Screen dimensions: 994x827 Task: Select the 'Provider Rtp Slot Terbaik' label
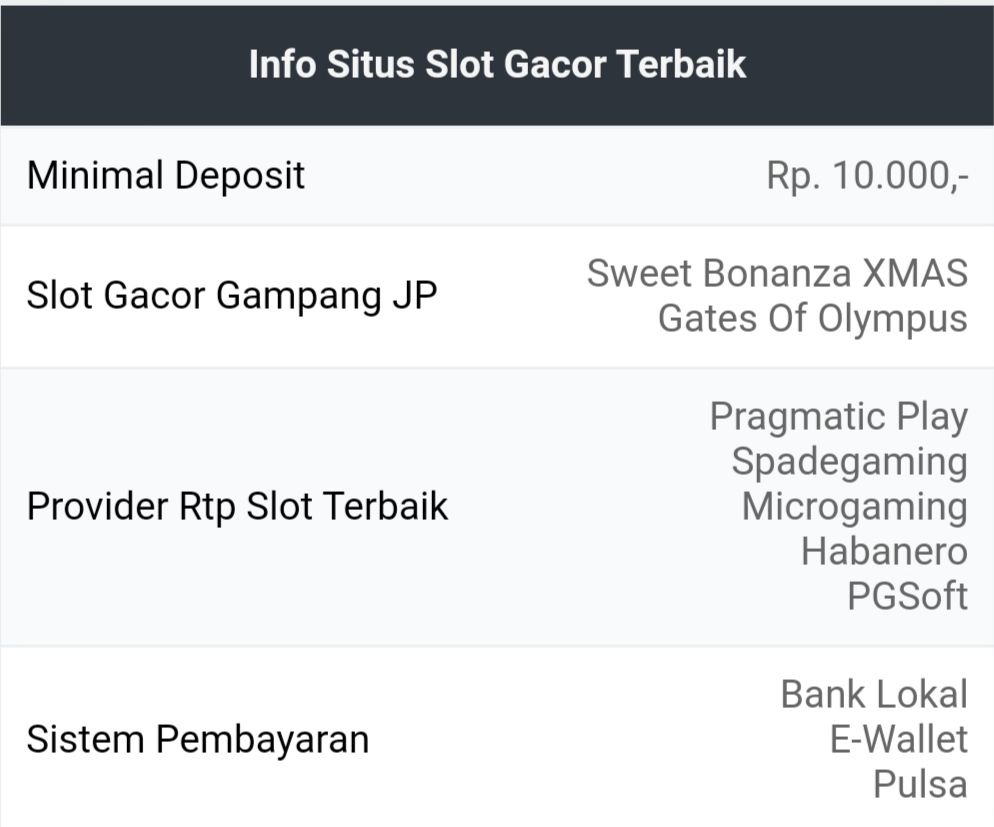click(237, 507)
